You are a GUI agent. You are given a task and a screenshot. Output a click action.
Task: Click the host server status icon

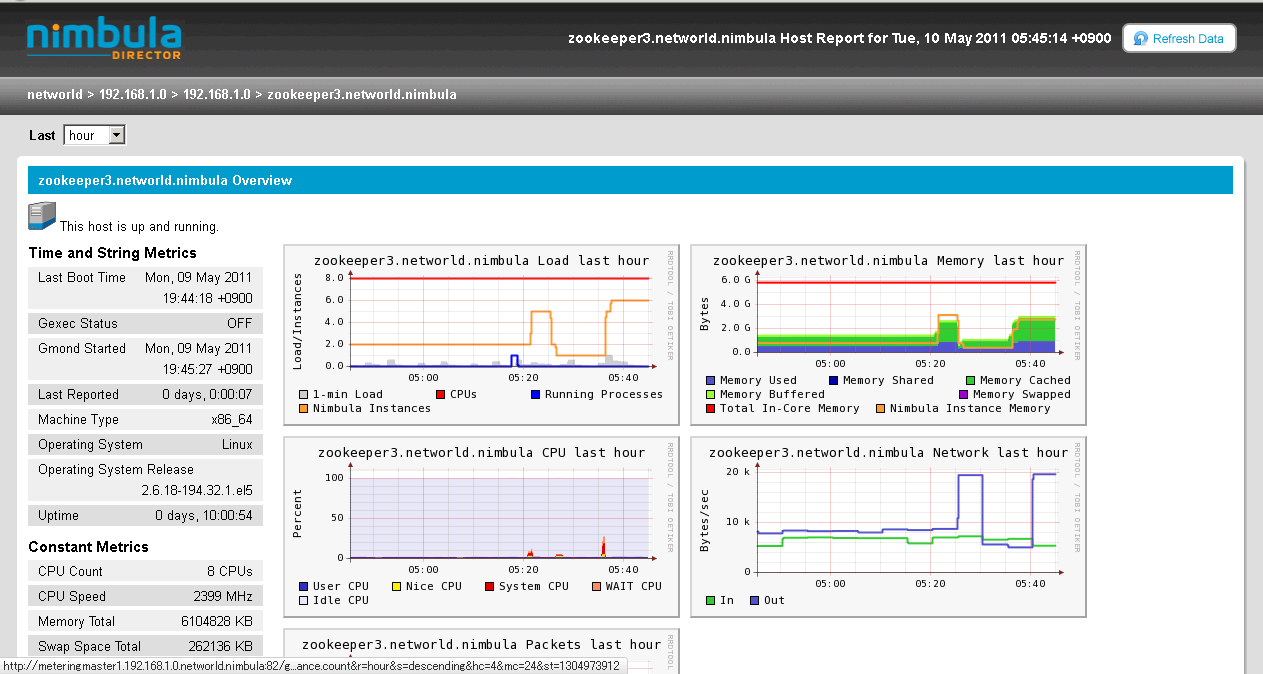(x=42, y=217)
